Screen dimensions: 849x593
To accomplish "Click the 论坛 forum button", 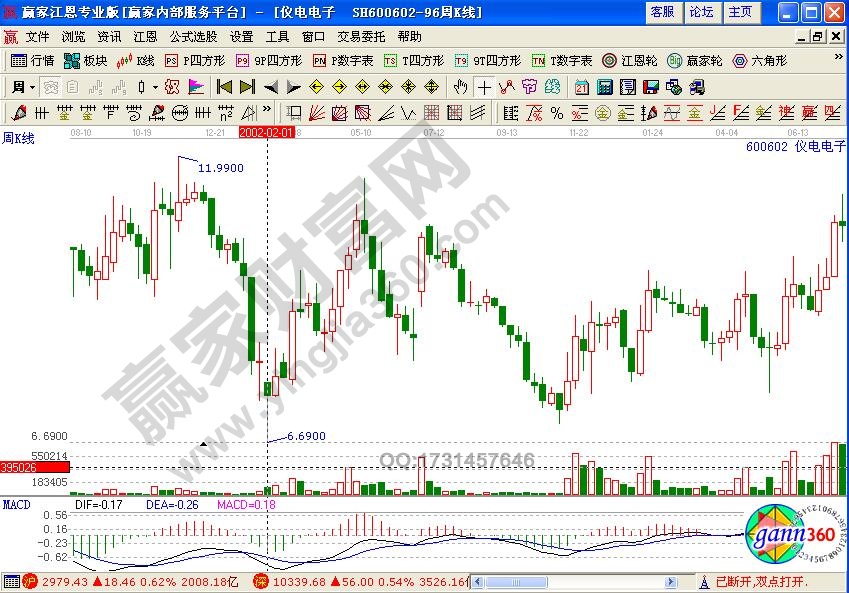I will click(x=700, y=12).
